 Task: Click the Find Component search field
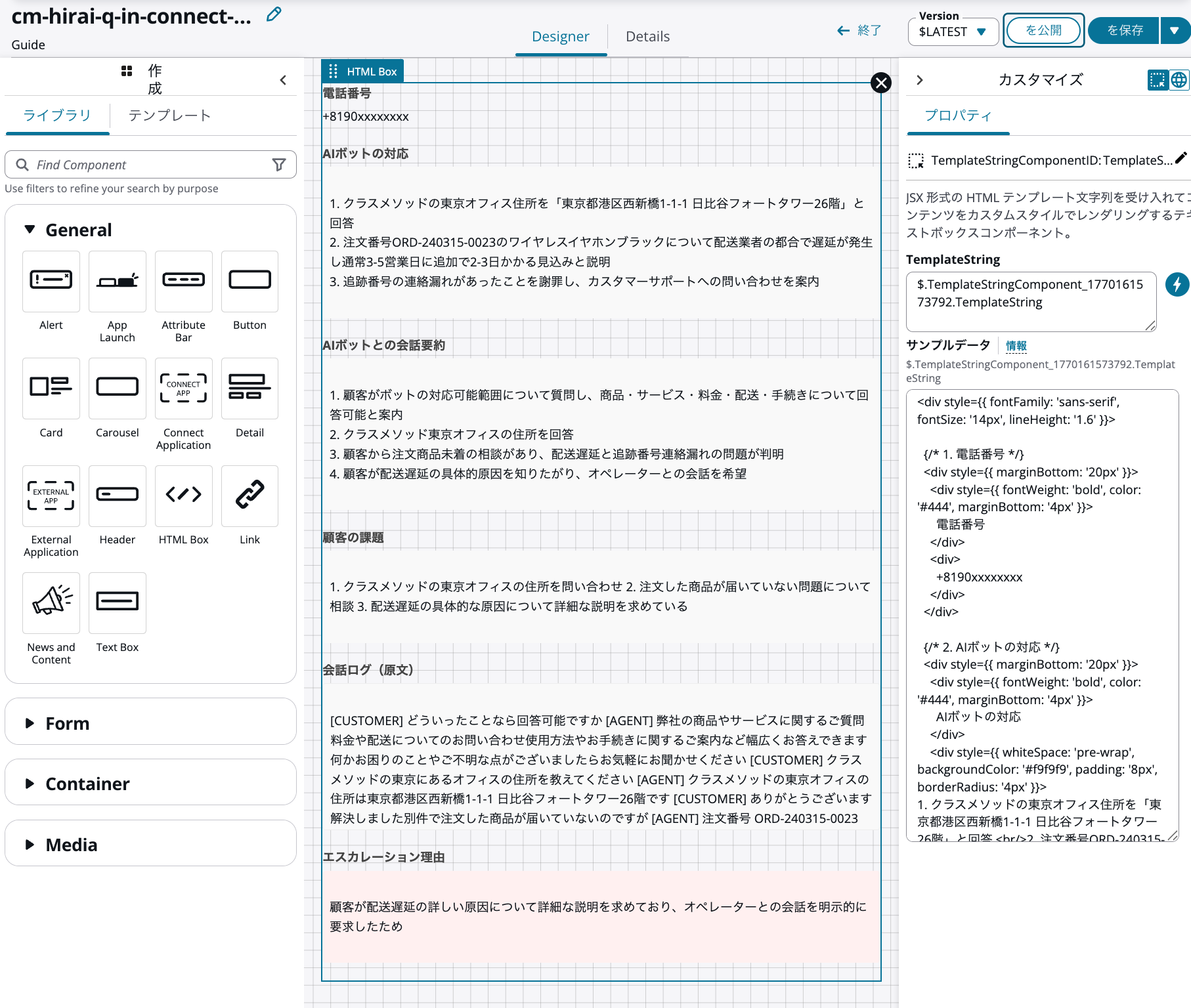(131, 164)
